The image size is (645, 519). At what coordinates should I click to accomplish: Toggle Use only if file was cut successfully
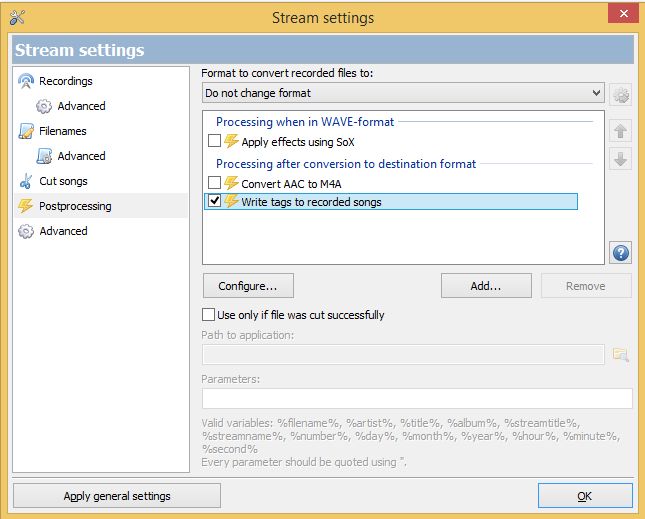pos(209,315)
